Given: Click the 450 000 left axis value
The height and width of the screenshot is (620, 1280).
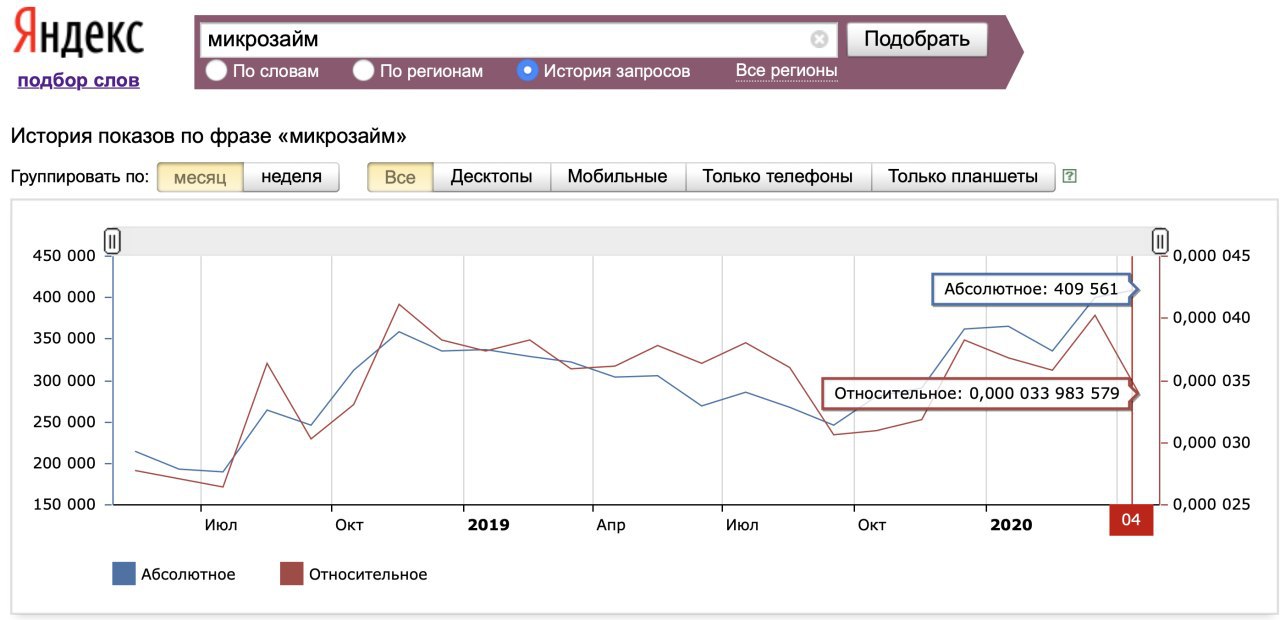Looking at the screenshot, I should (x=64, y=256).
